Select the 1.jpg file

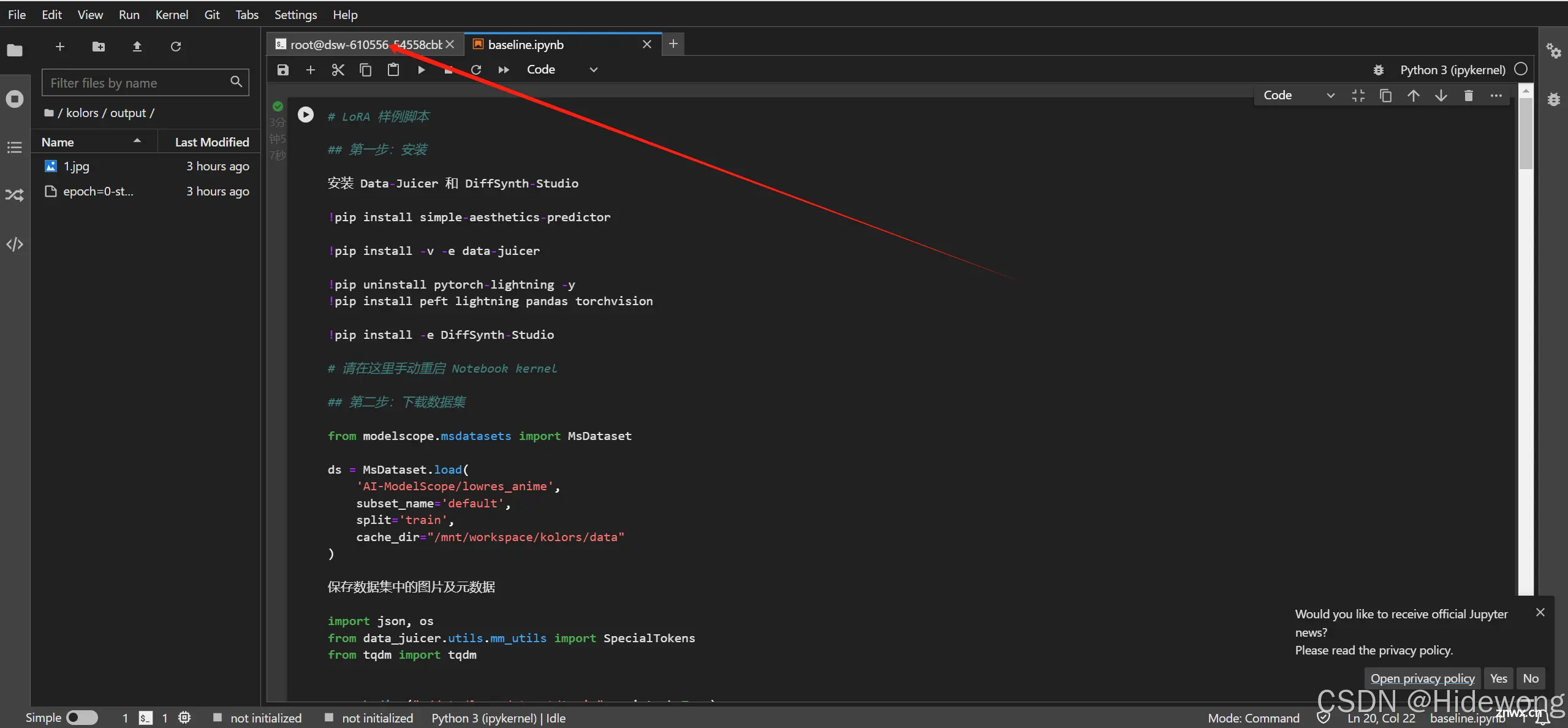[146, 166]
